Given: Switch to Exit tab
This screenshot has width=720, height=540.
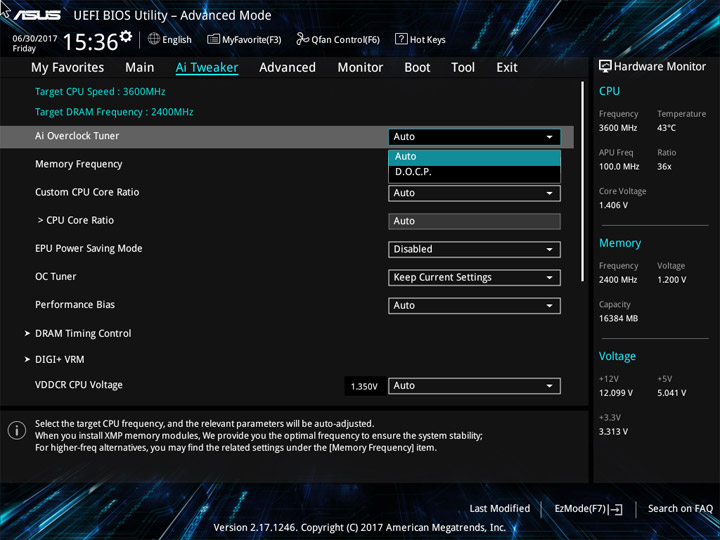Looking at the screenshot, I should coord(507,68).
